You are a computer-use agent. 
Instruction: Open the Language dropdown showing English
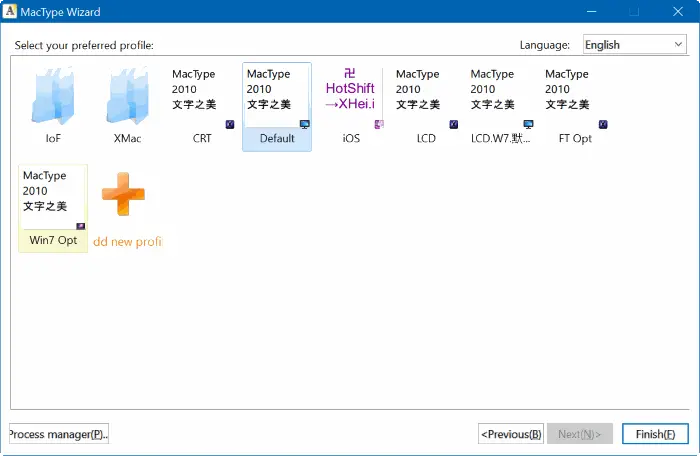[x=634, y=45]
